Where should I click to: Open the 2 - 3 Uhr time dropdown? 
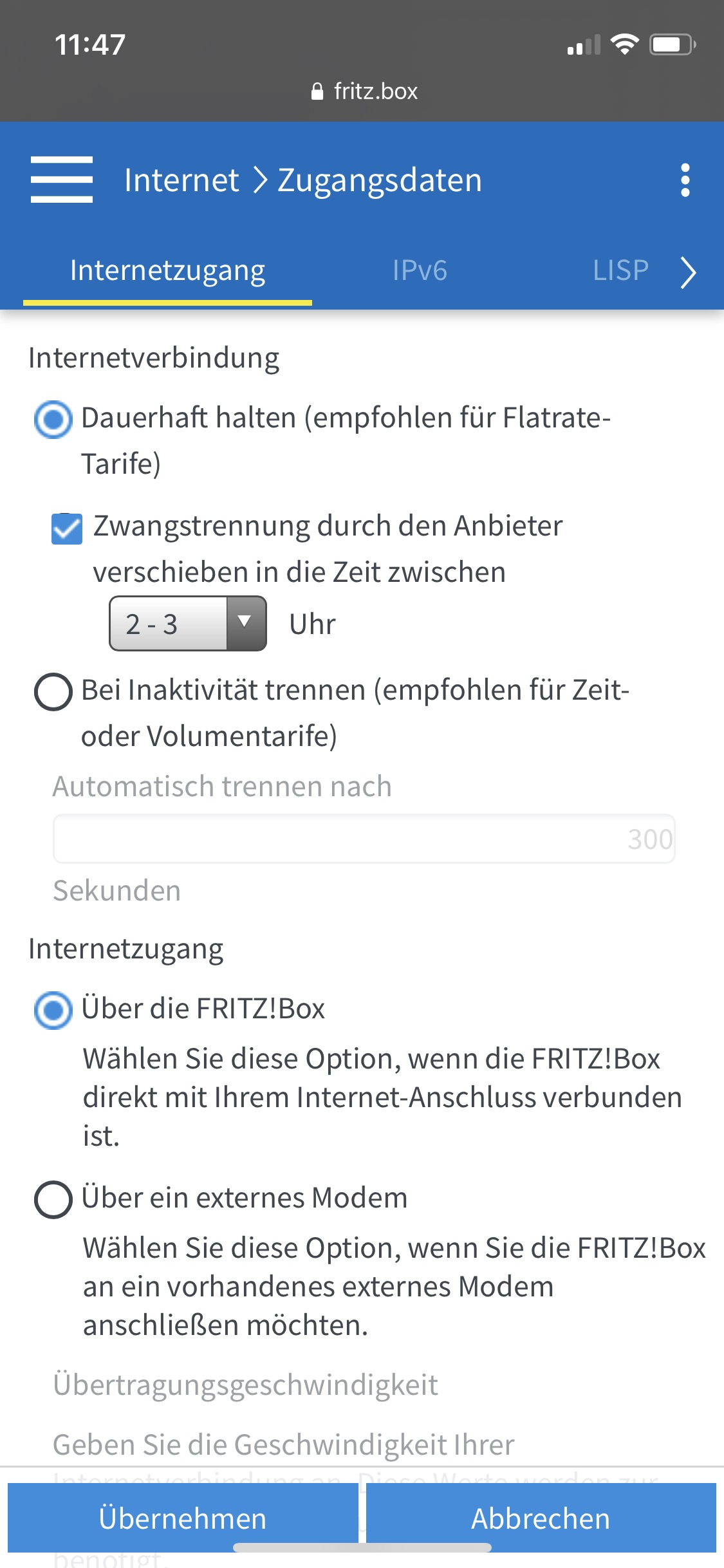coord(187,624)
